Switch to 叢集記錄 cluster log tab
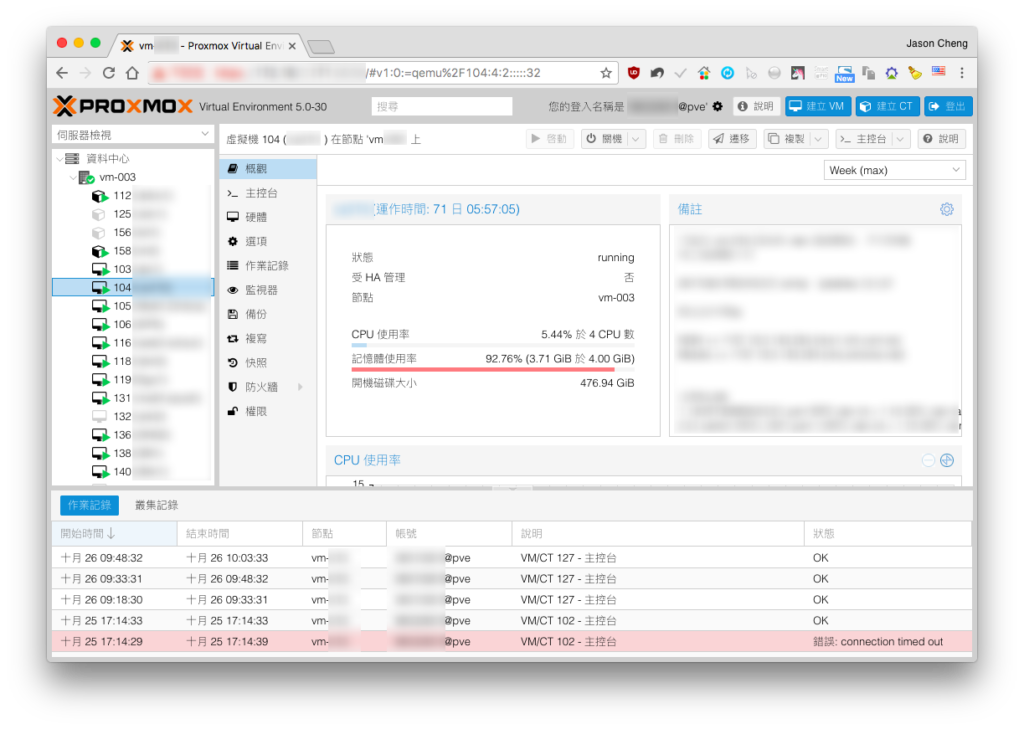Image resolution: width=1024 pixels, height=729 pixels. 156,505
